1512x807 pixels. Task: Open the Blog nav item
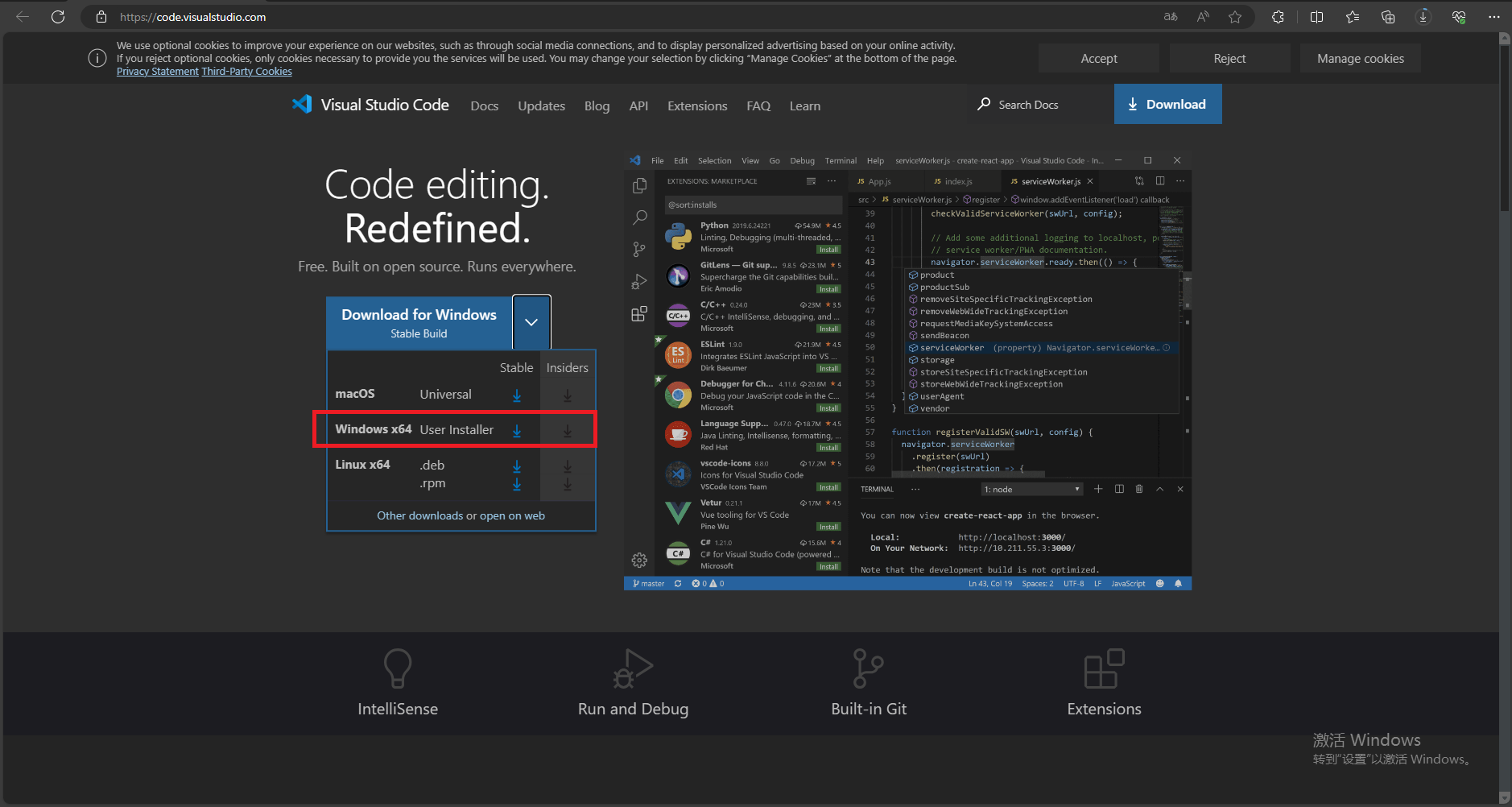pos(597,106)
